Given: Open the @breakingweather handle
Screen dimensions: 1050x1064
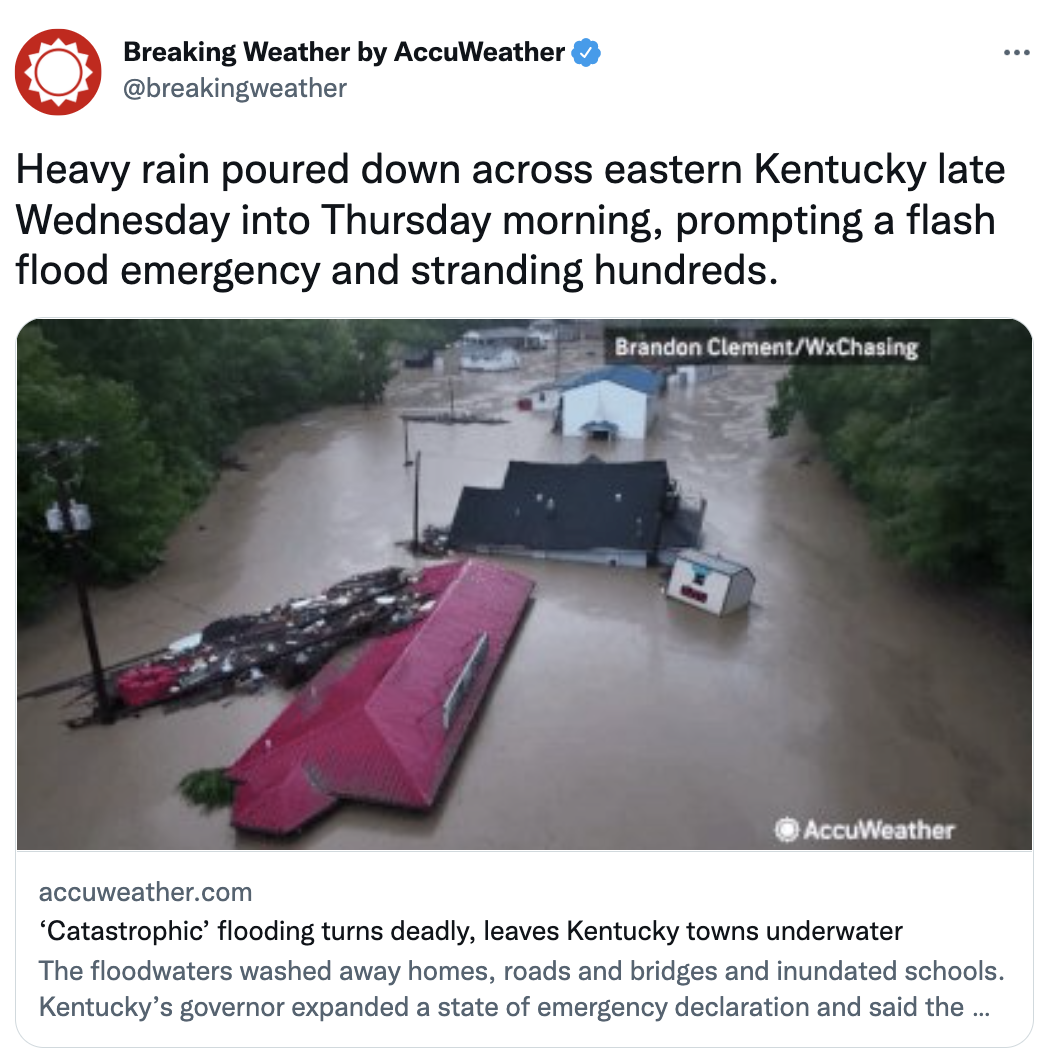Looking at the screenshot, I should coord(235,88).
